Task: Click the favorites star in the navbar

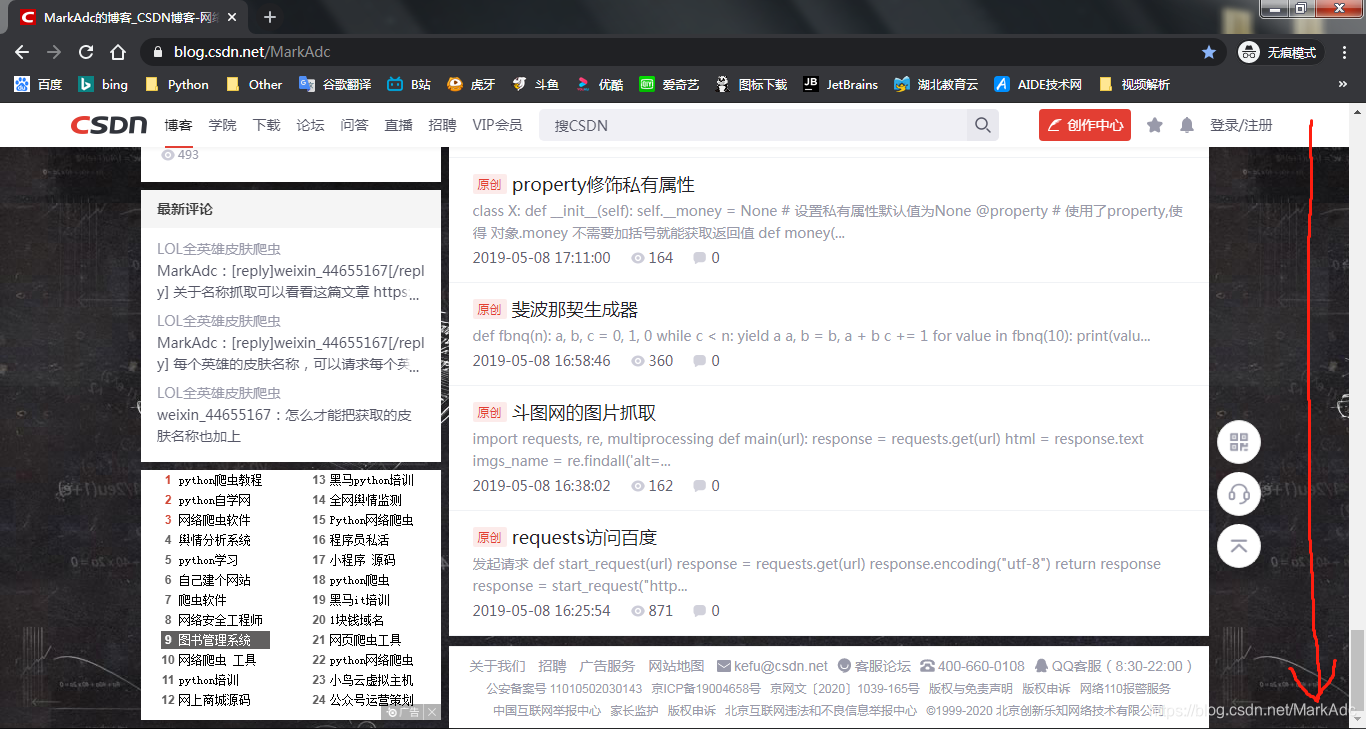Action: [1155, 124]
